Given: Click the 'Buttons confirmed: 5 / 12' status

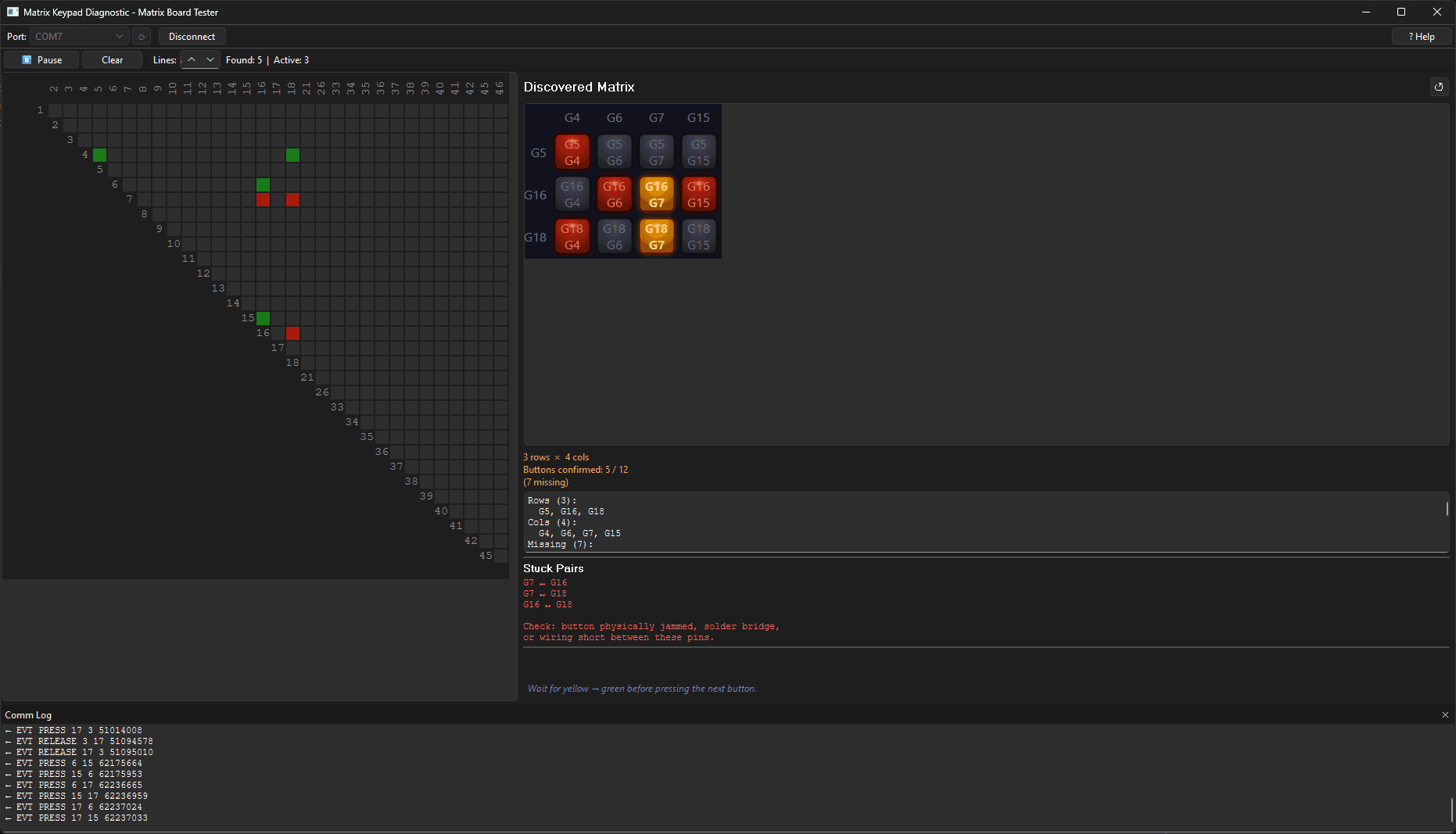Looking at the screenshot, I should (576, 470).
